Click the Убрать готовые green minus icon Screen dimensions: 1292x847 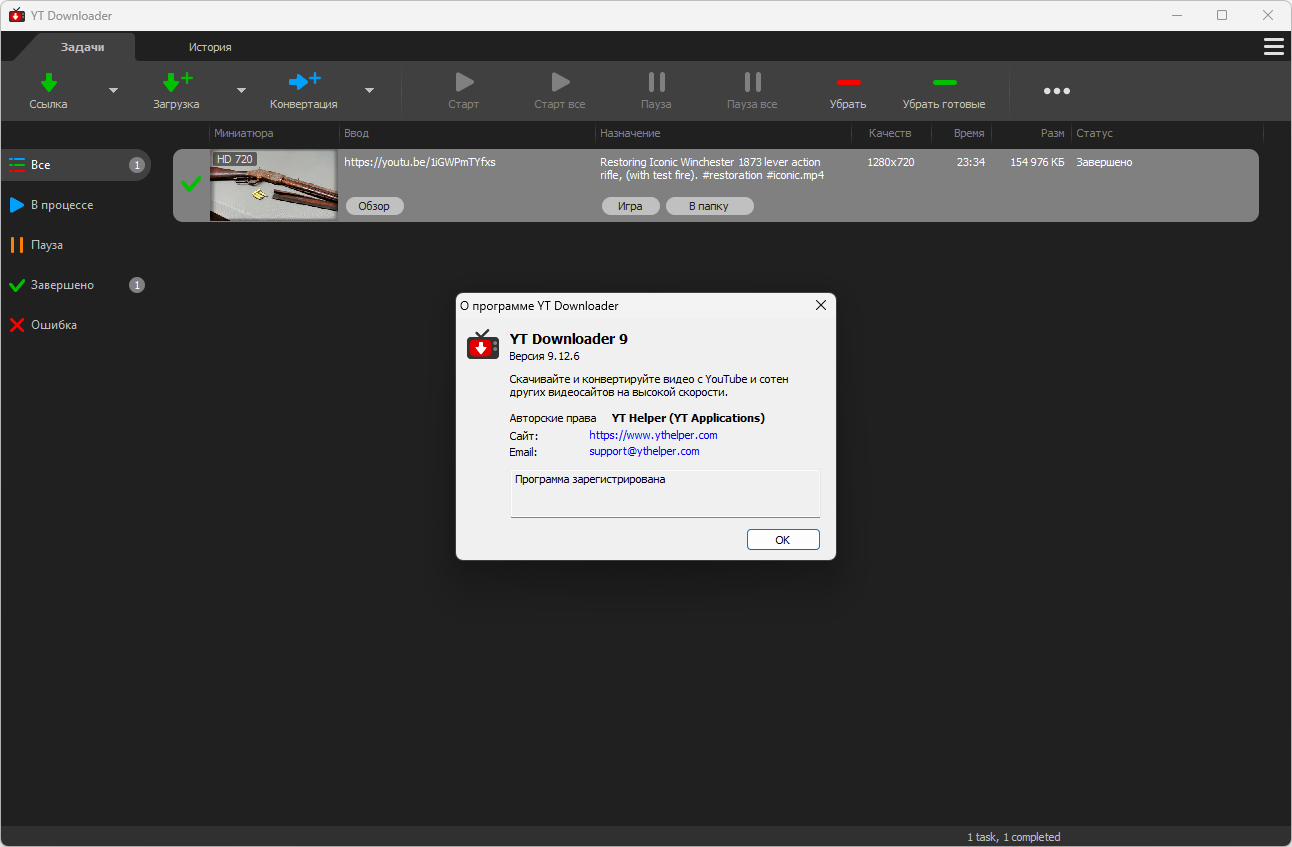click(944, 82)
